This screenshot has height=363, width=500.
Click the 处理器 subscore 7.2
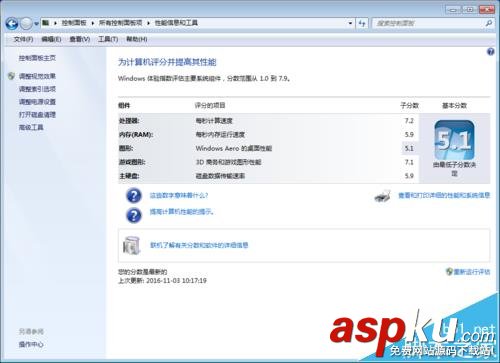coord(409,121)
